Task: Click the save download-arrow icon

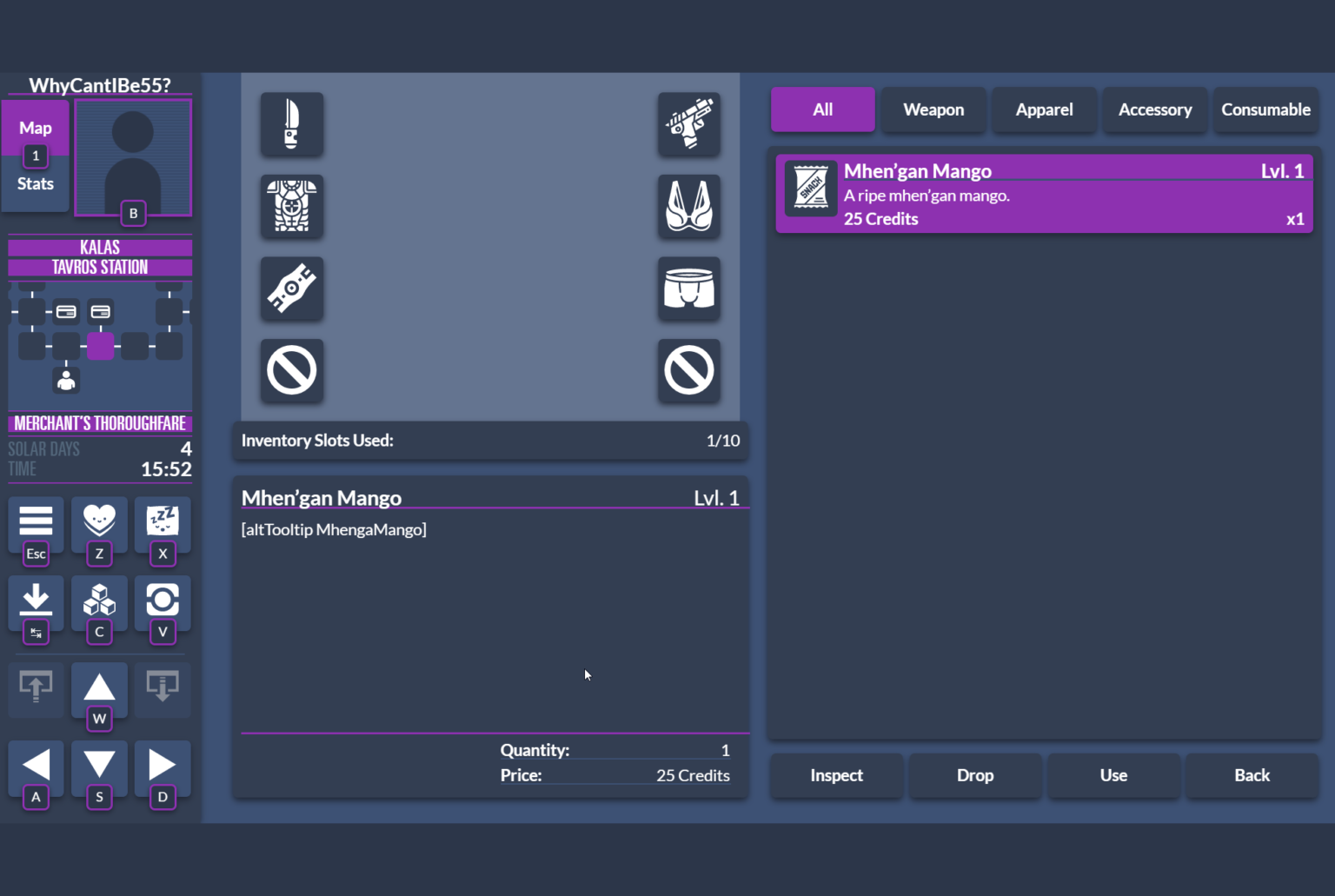Action: 36,600
